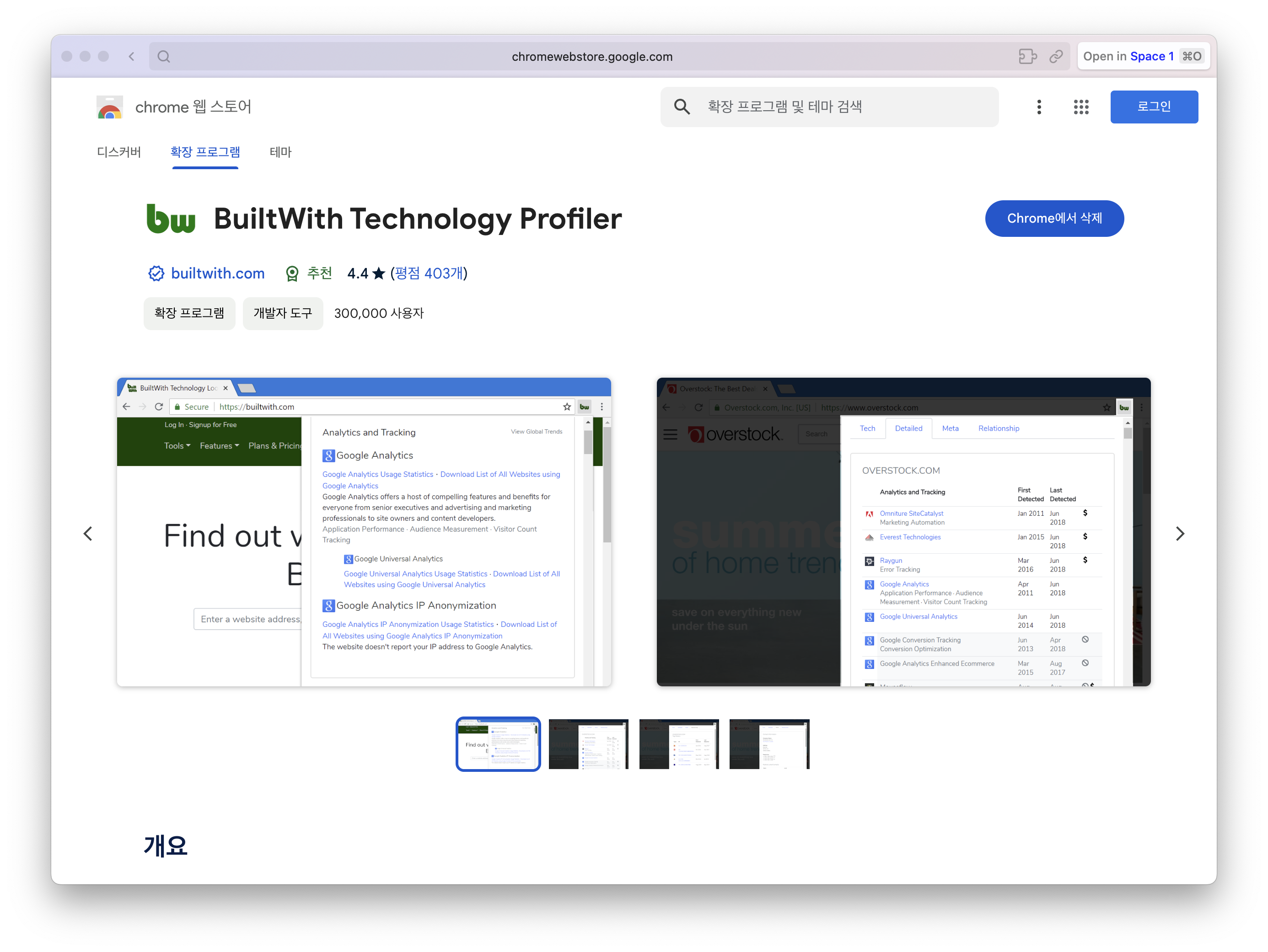Click the 개발자 도구 category chip
The image size is (1268, 952).
click(283, 314)
